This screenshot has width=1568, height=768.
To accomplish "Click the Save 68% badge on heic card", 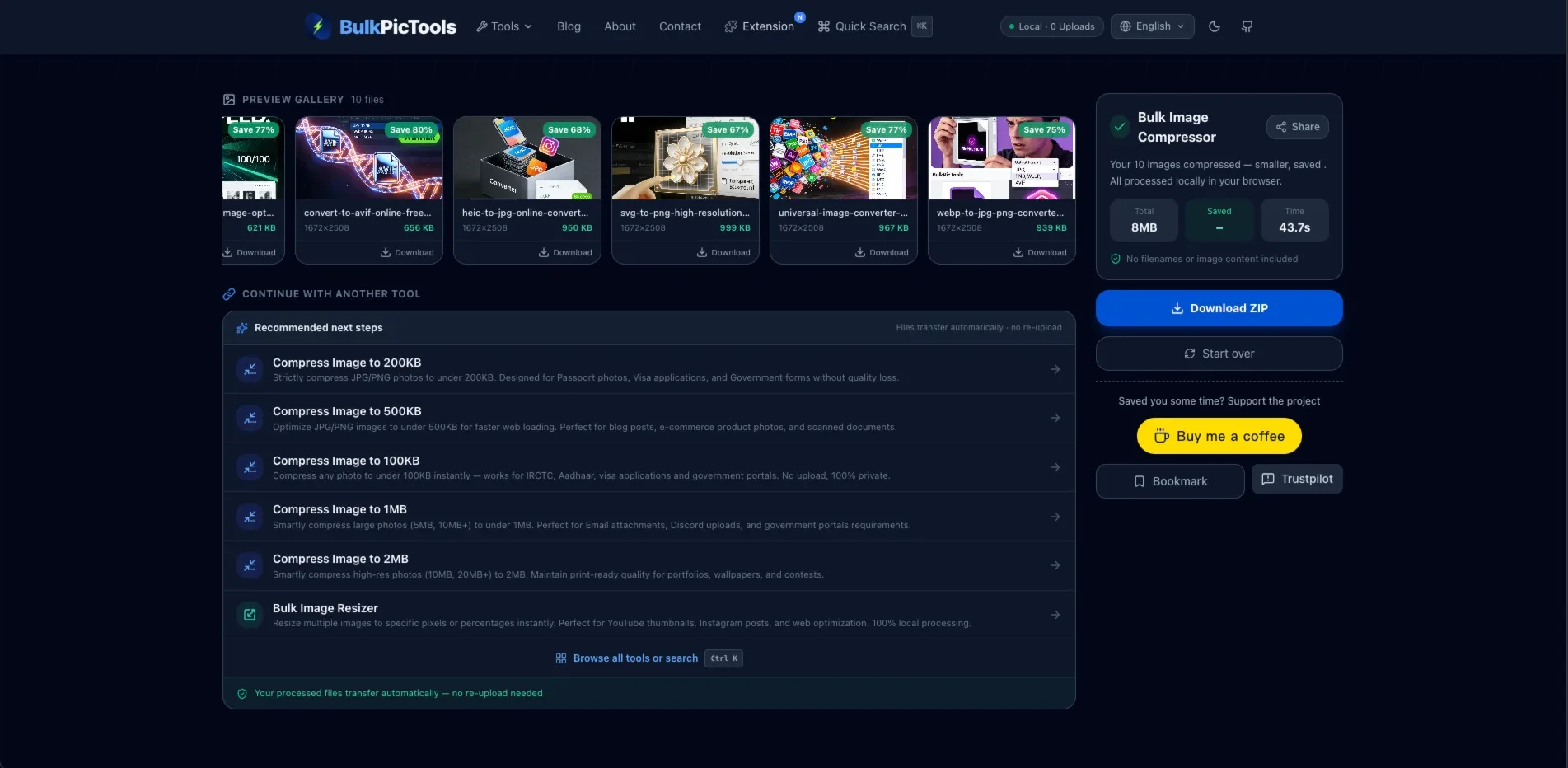I will pos(569,130).
